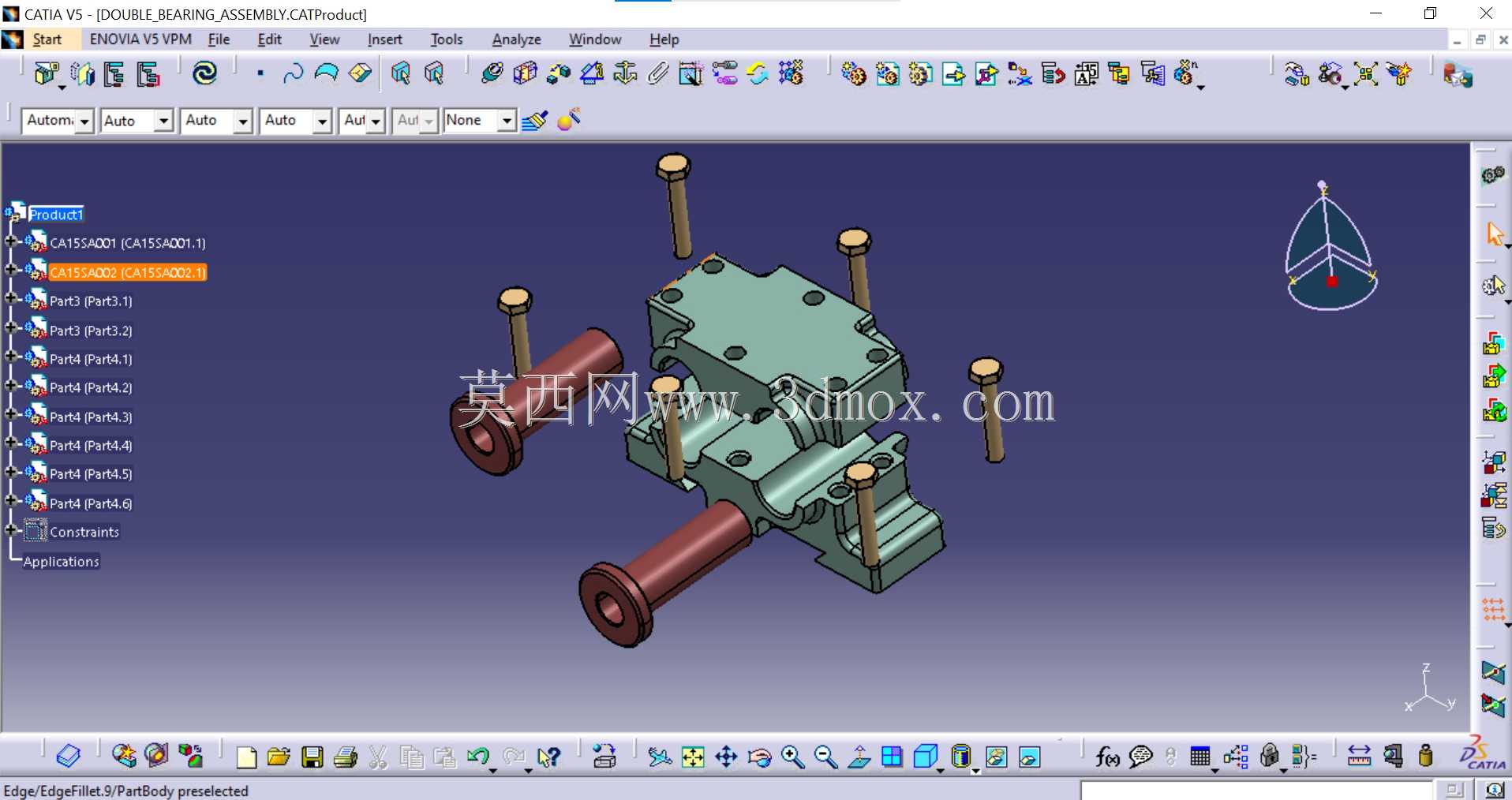Viewport: 1512px width, 800px height.
Task: Open the Tools menu
Action: point(446,39)
